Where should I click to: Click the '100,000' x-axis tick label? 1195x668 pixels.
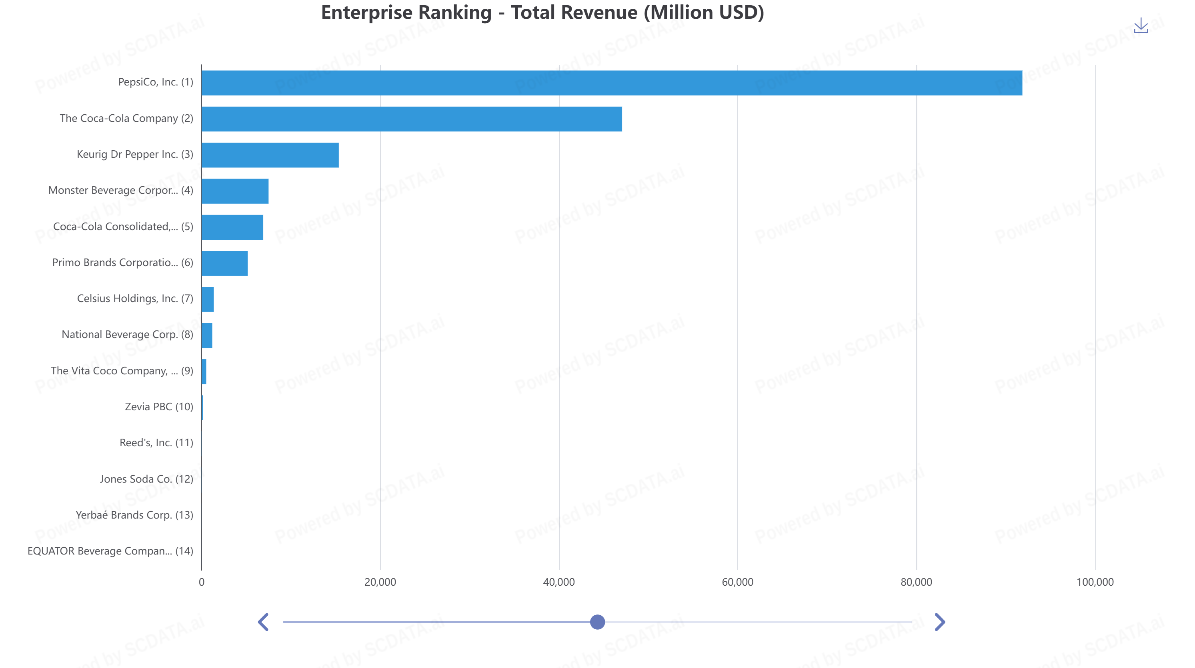tap(1095, 582)
